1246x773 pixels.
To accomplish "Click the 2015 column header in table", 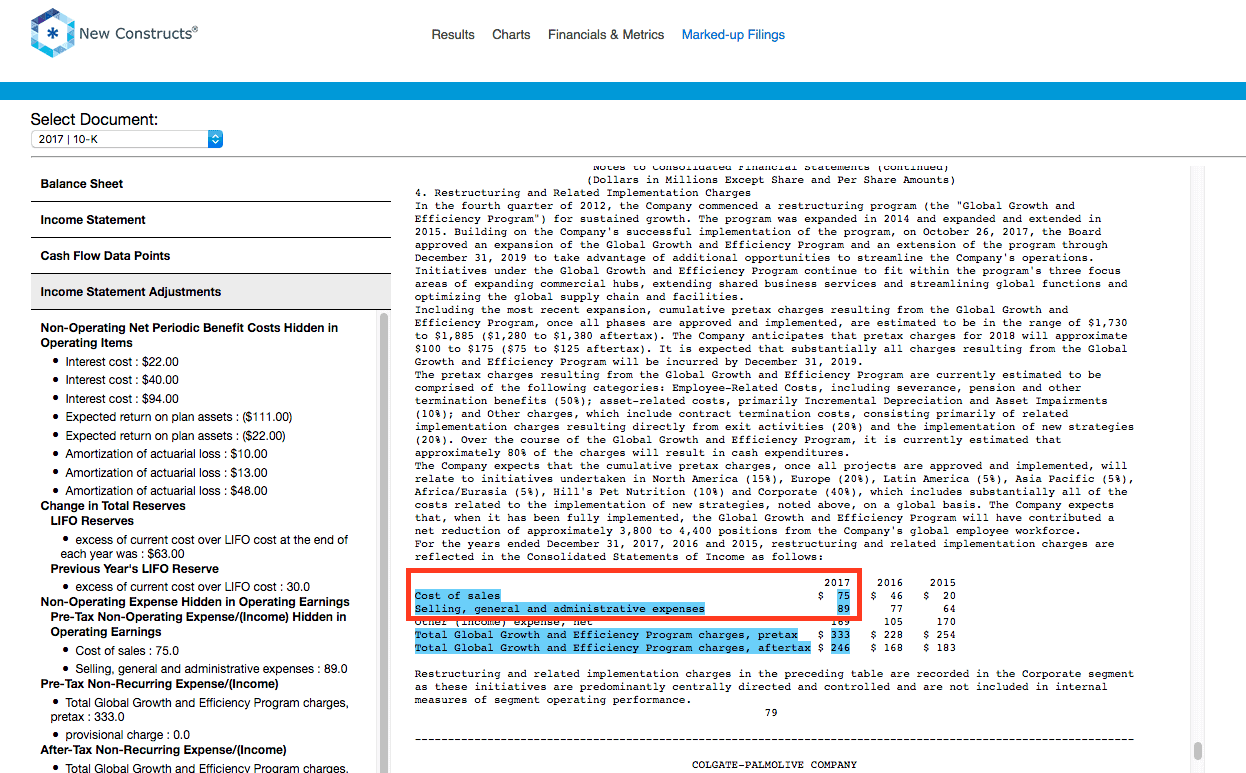I will click(x=942, y=582).
